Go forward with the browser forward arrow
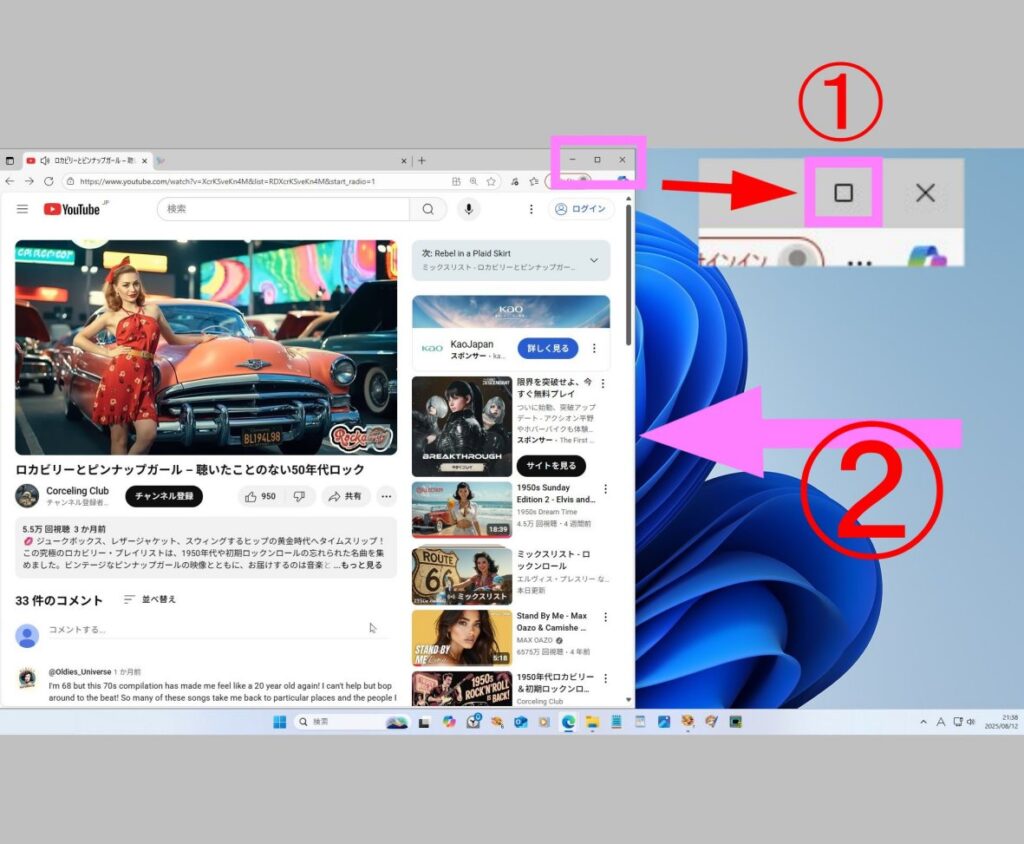1024x844 pixels. [29, 181]
